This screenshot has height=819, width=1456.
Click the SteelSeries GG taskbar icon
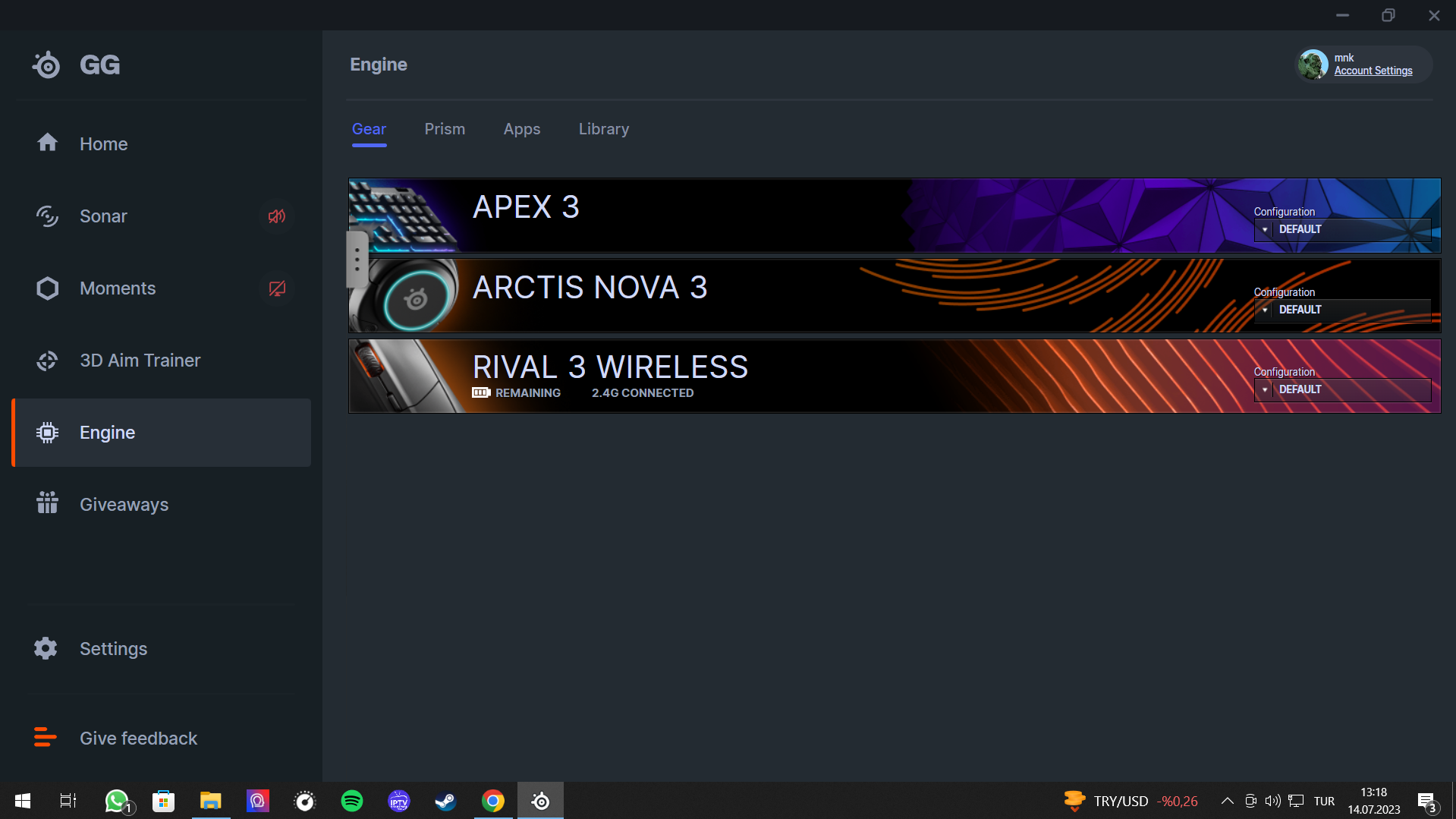point(540,801)
